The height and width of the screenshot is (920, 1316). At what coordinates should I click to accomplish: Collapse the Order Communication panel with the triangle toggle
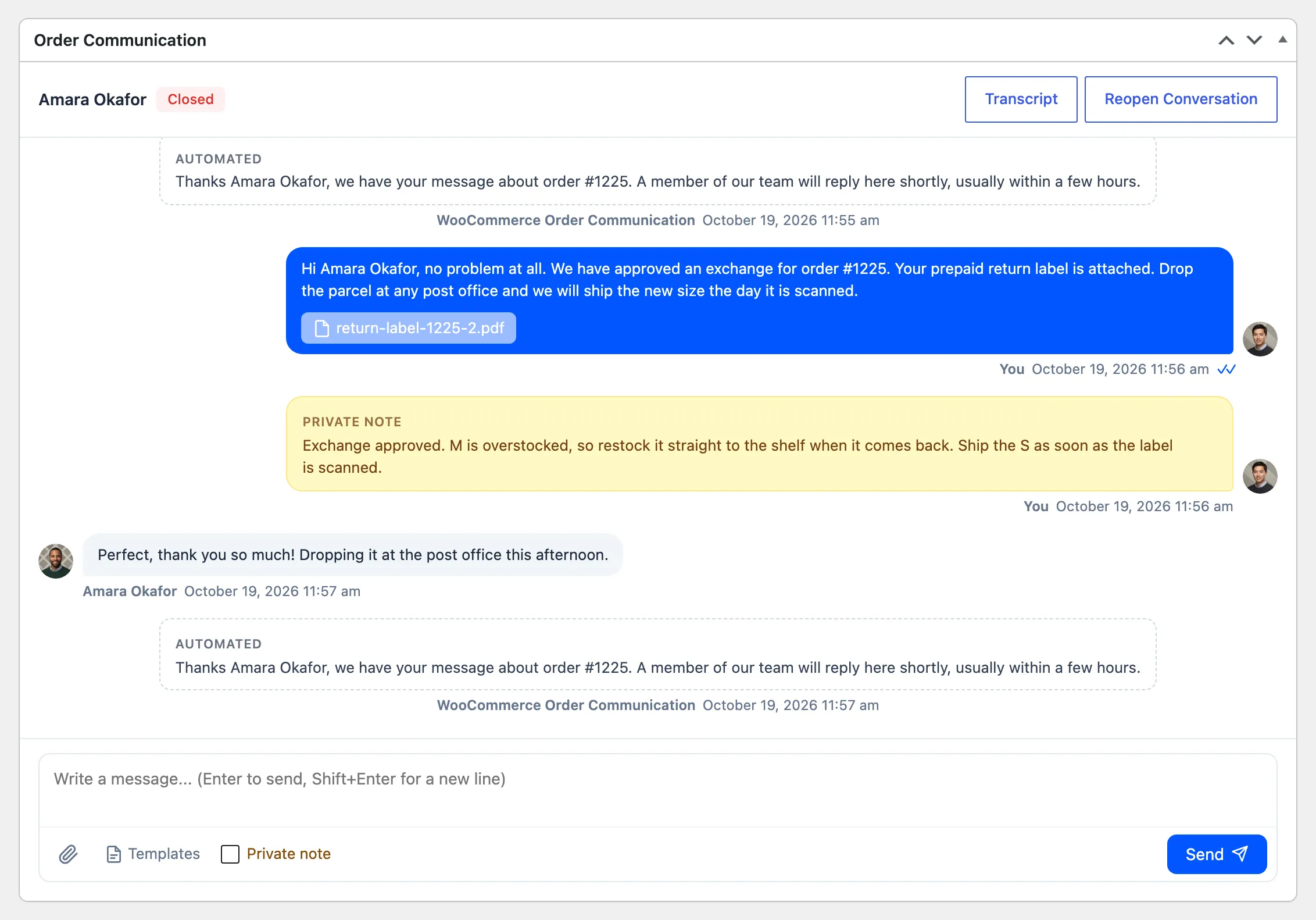[1282, 40]
